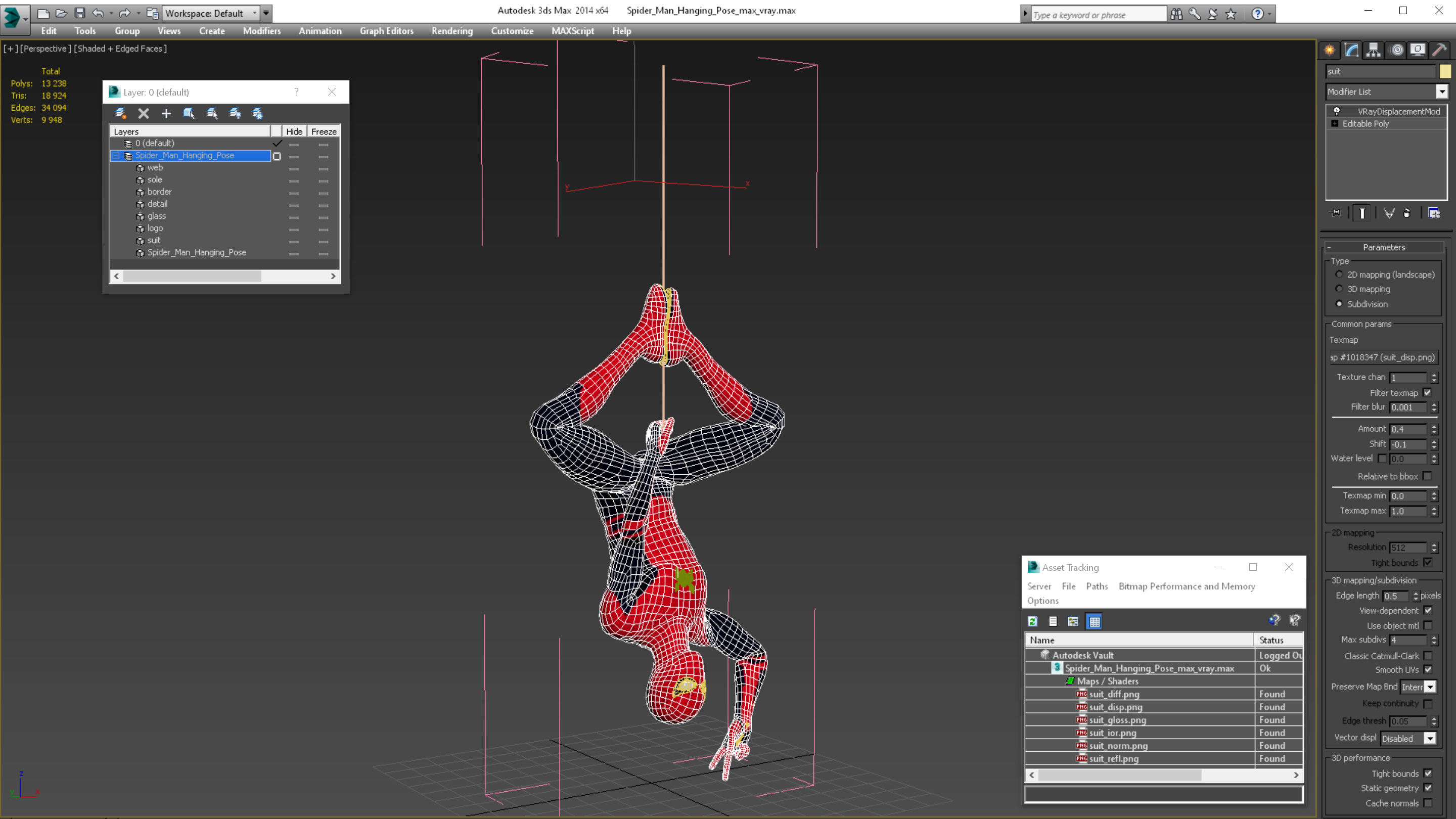Click Create New Layer icon in Layer dialog
Viewport: 1456px width, 819px height.
120,114
